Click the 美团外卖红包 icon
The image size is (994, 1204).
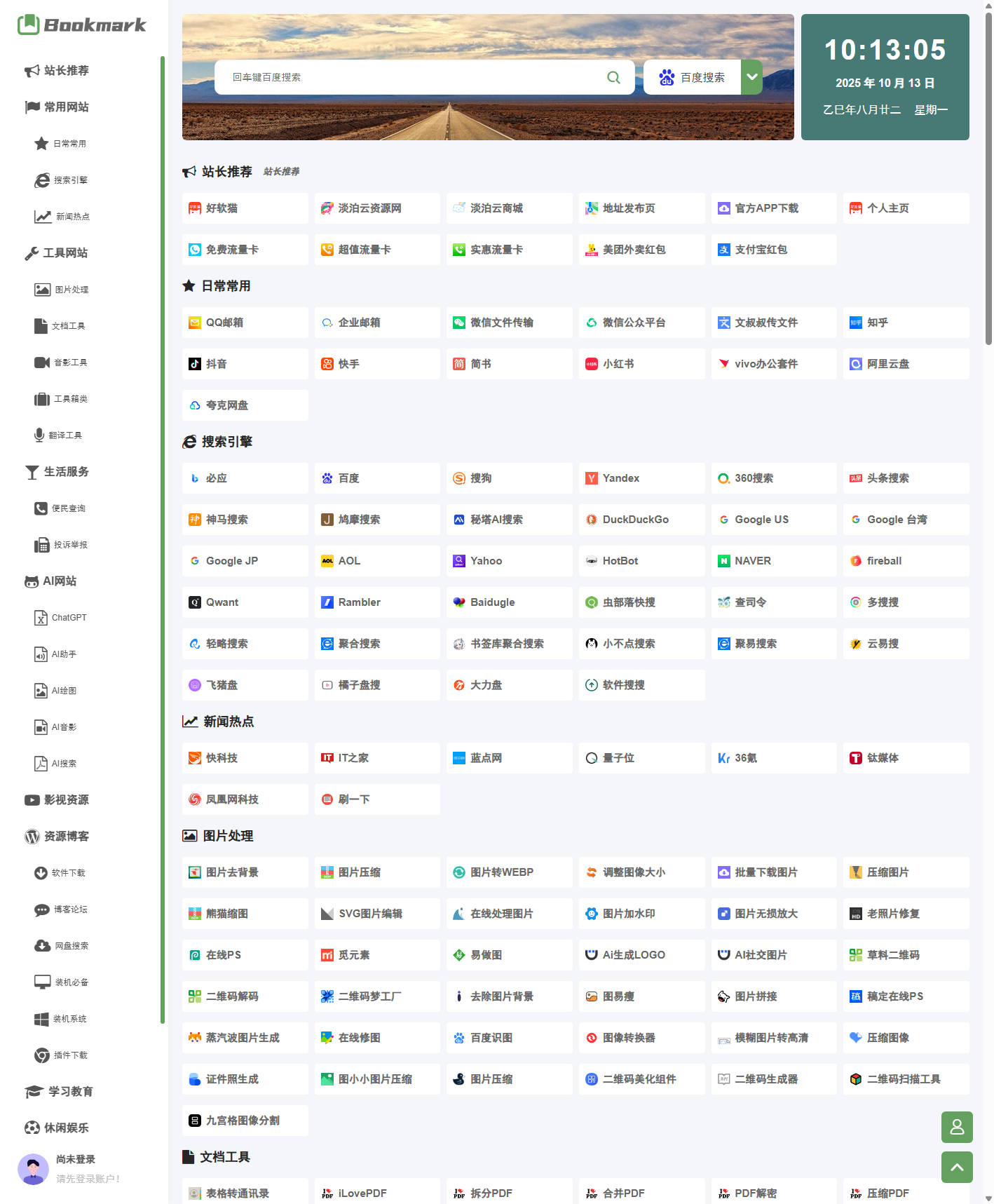click(592, 250)
